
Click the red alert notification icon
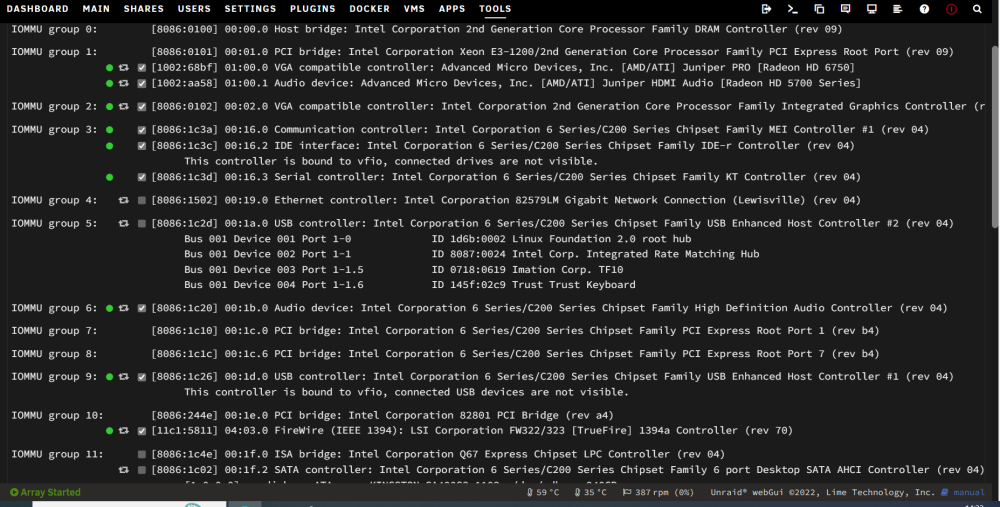[x=951, y=9]
